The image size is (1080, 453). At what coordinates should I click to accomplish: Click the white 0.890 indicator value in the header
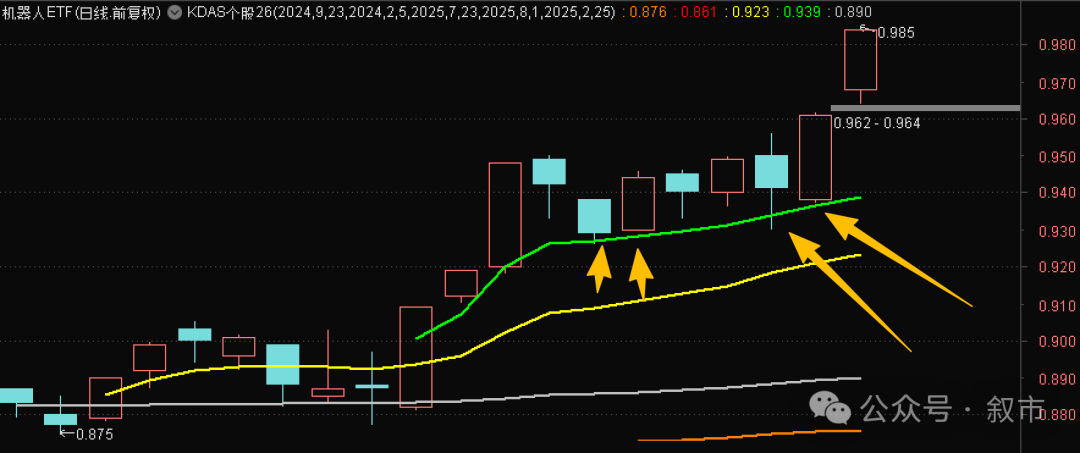click(x=853, y=12)
